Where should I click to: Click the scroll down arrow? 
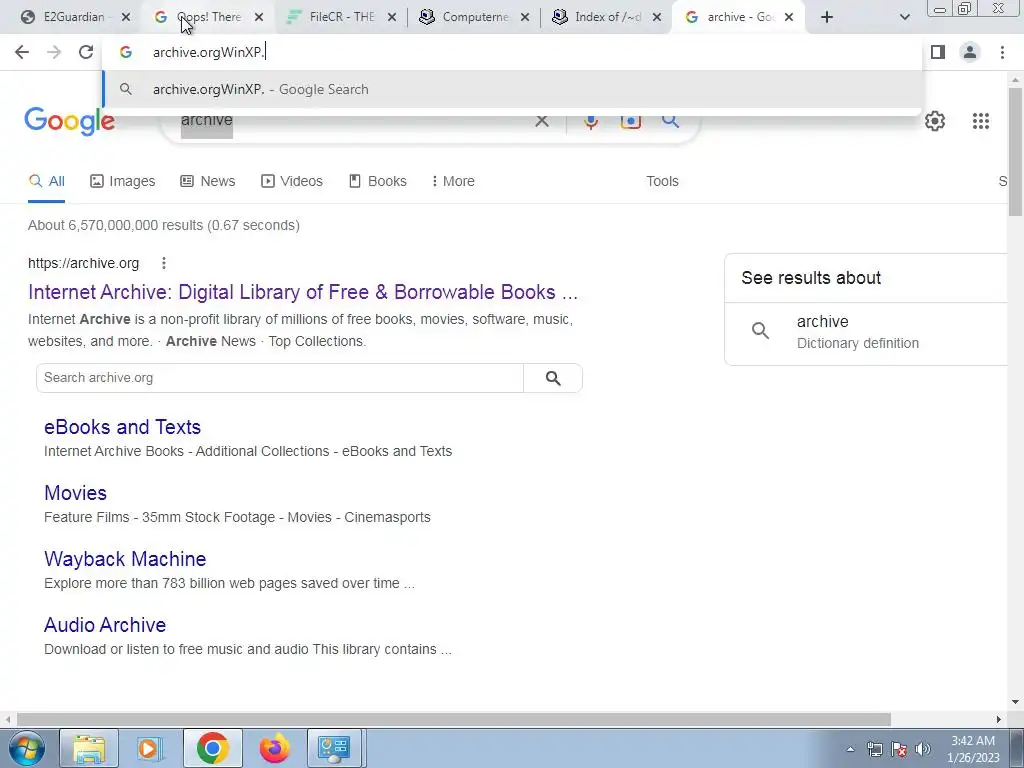(x=1015, y=702)
